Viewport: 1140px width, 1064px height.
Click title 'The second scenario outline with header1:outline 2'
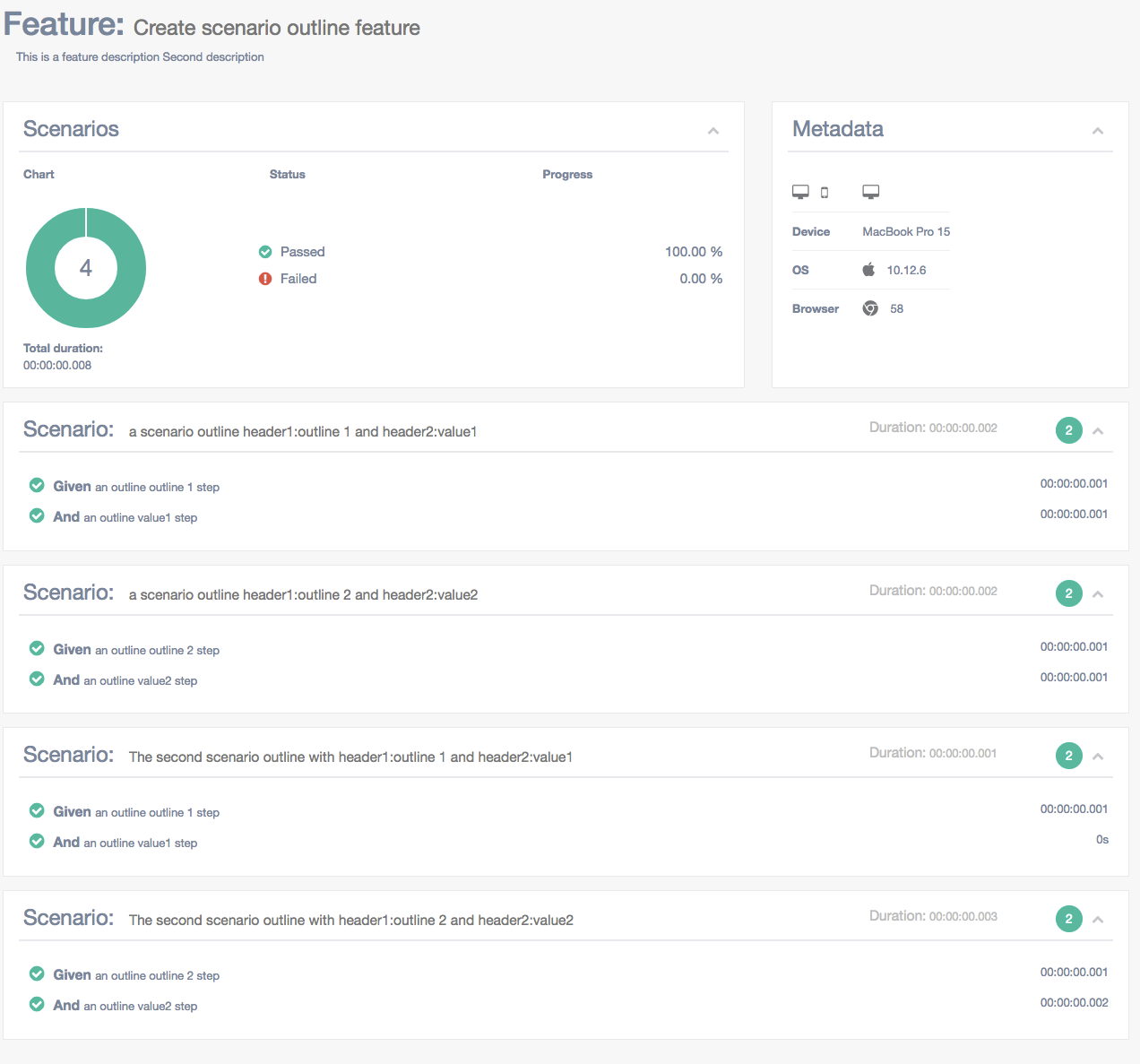coord(351,921)
